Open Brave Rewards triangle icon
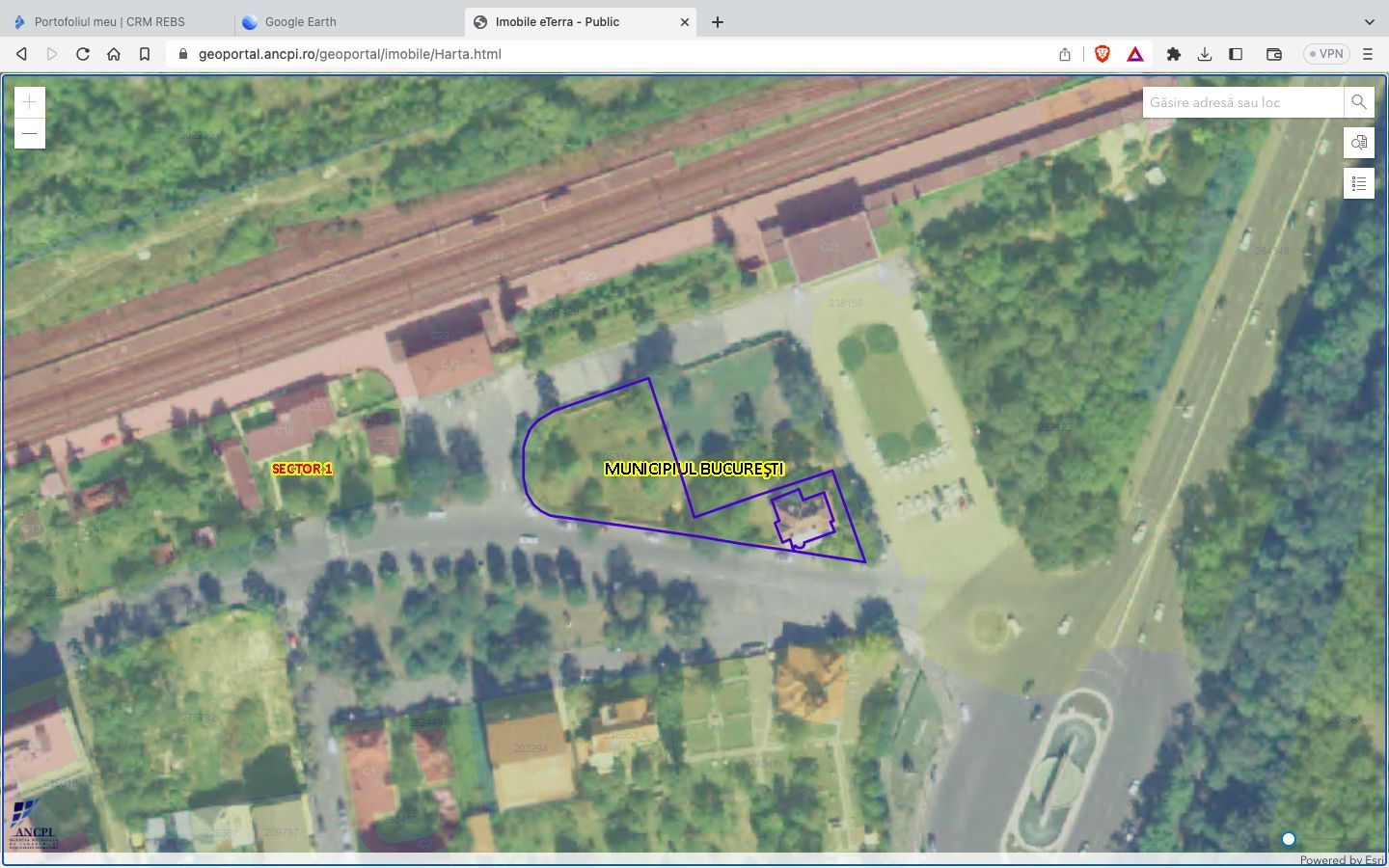This screenshot has height=868, width=1389. 1135,54
